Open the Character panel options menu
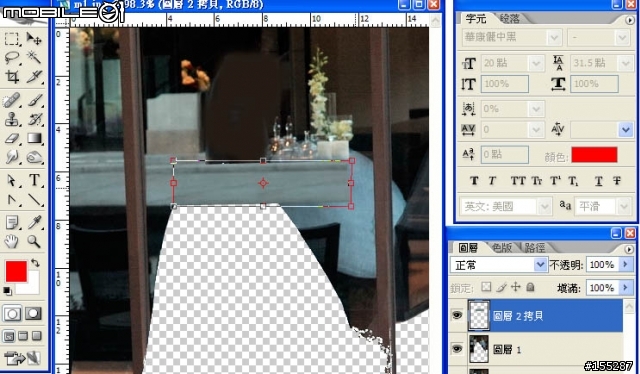Image resolution: width=640 pixels, height=374 pixels. click(629, 20)
